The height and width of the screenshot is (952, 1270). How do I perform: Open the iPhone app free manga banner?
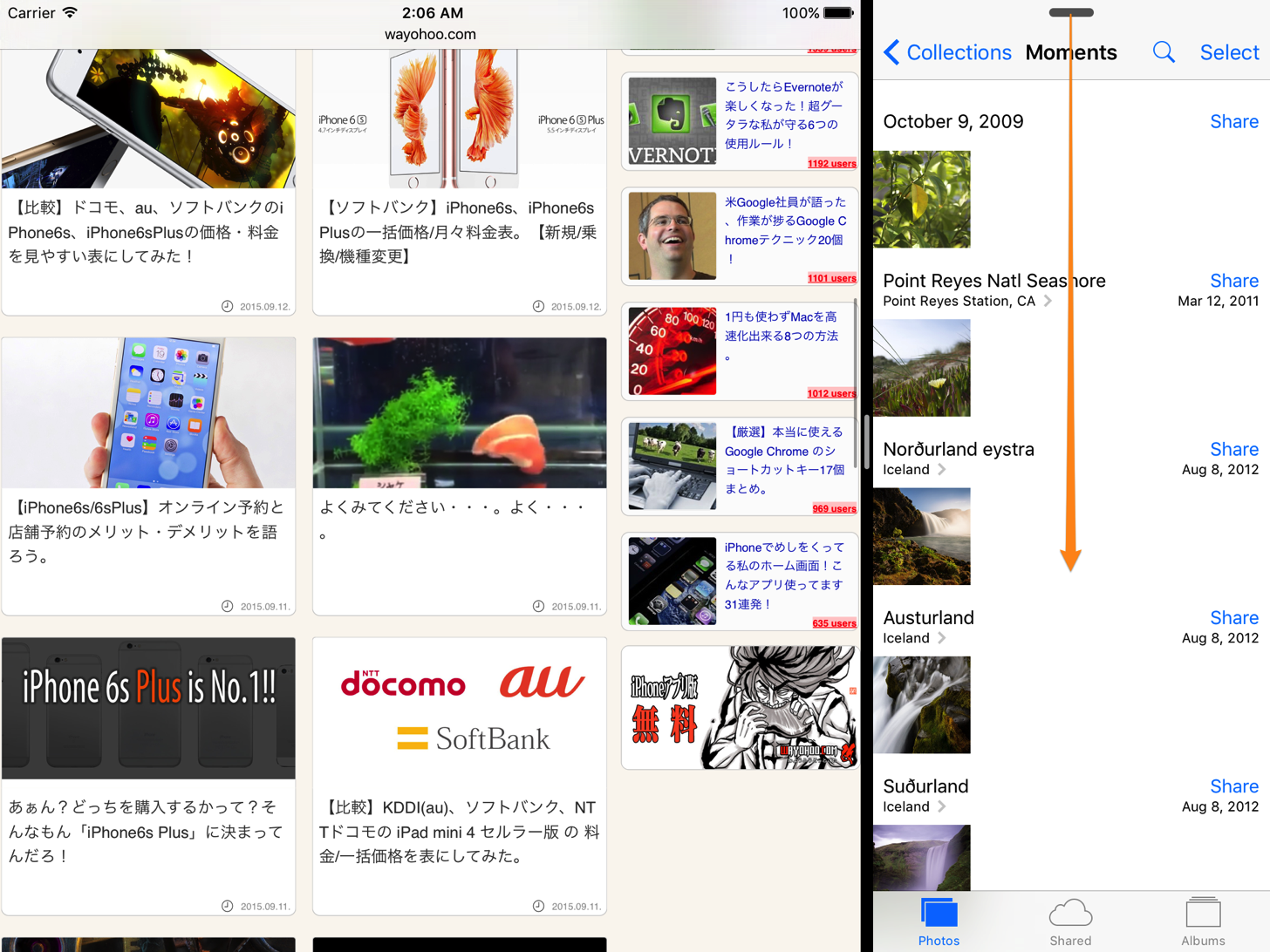[x=740, y=707]
